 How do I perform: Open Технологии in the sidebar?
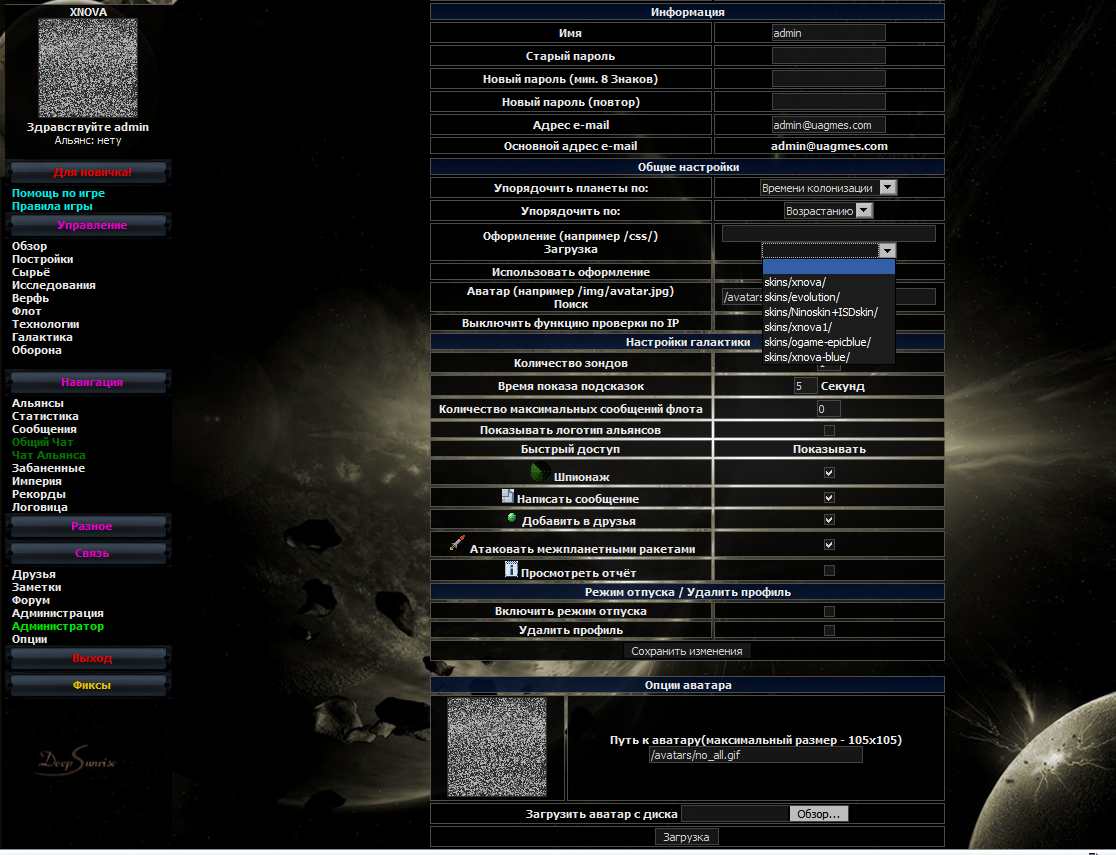click(x=46, y=324)
